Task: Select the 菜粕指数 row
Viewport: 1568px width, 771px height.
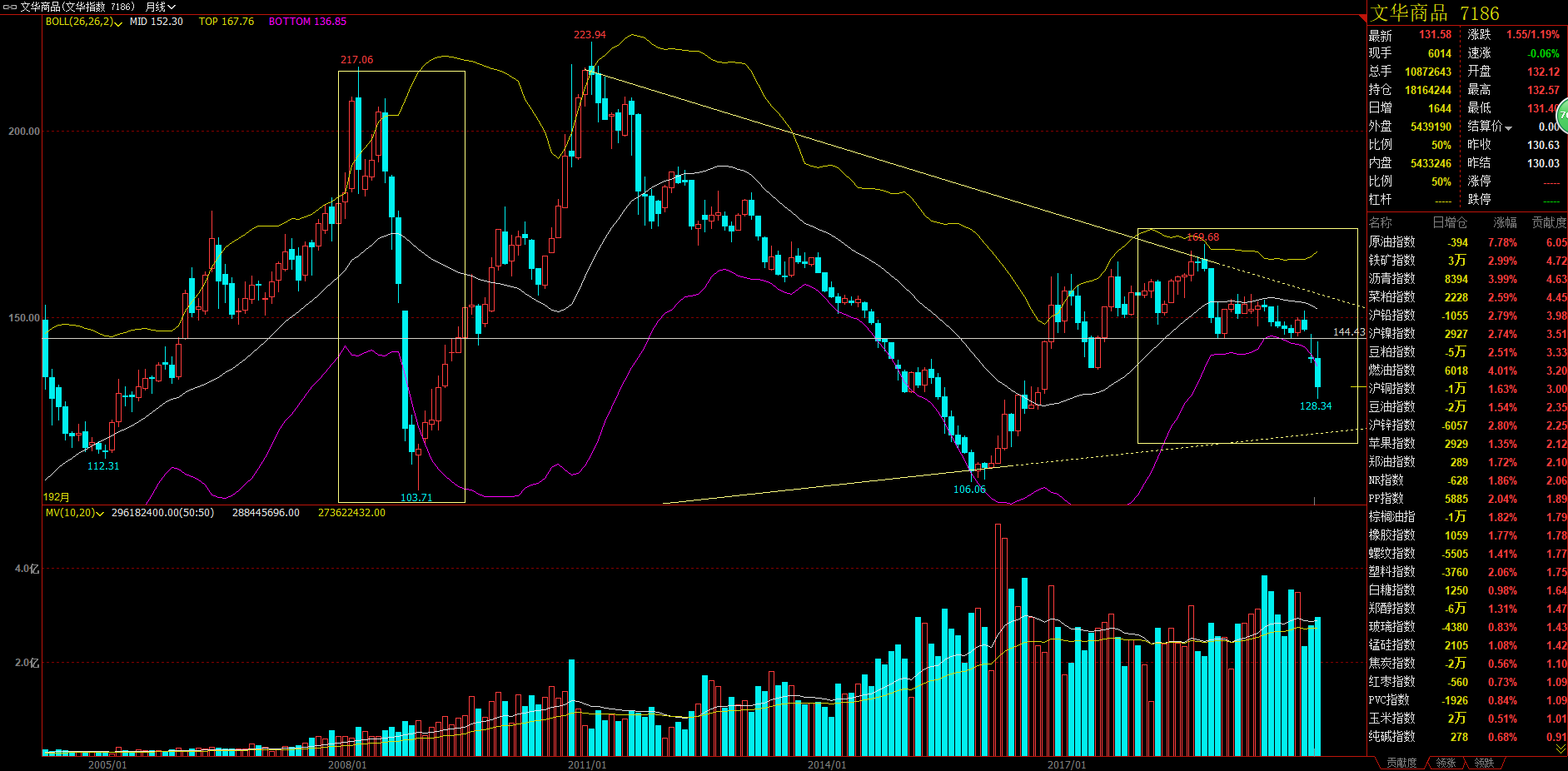Action: click(1467, 297)
